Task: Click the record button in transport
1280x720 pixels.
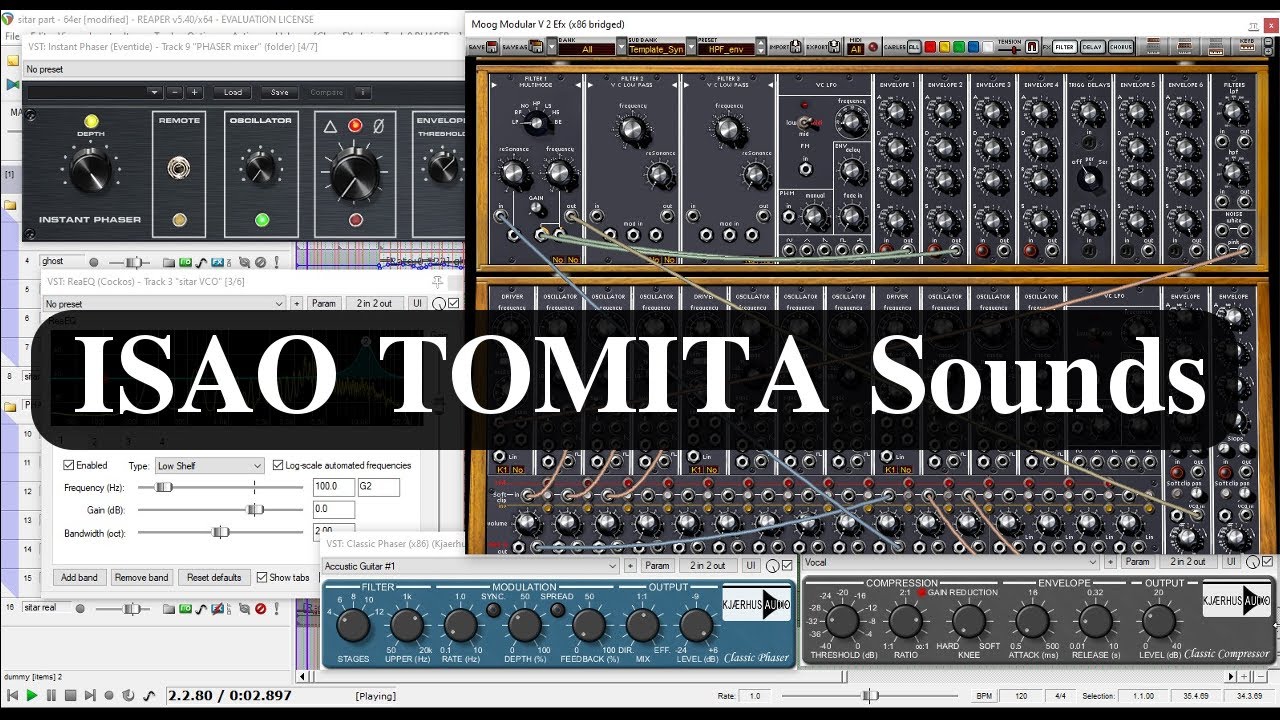Action: click(x=109, y=695)
